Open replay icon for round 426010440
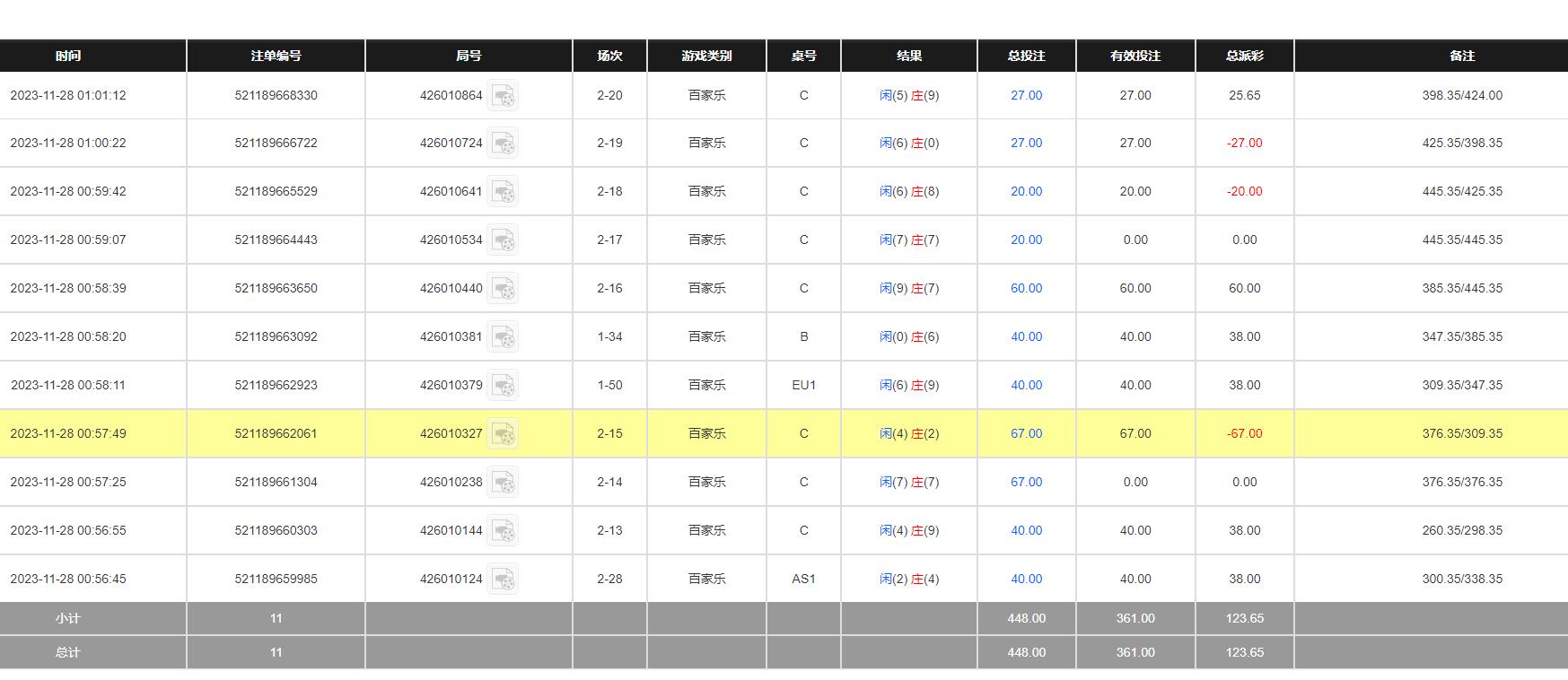 click(x=503, y=289)
